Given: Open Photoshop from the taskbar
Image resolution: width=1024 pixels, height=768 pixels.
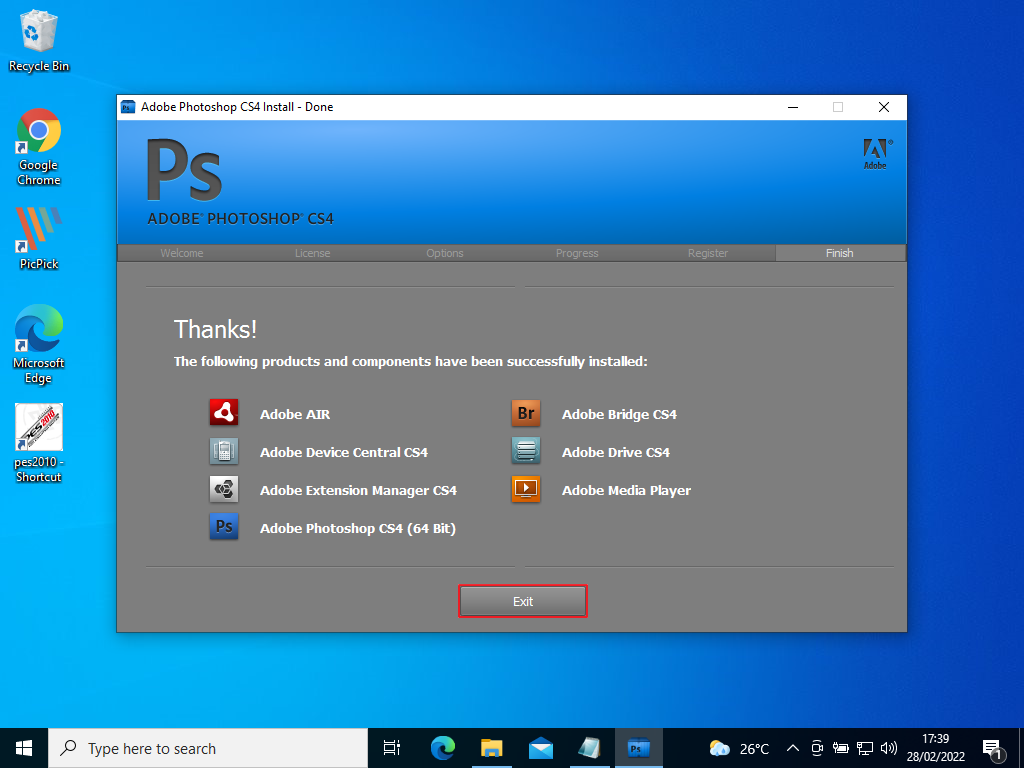Looking at the screenshot, I should (x=638, y=747).
